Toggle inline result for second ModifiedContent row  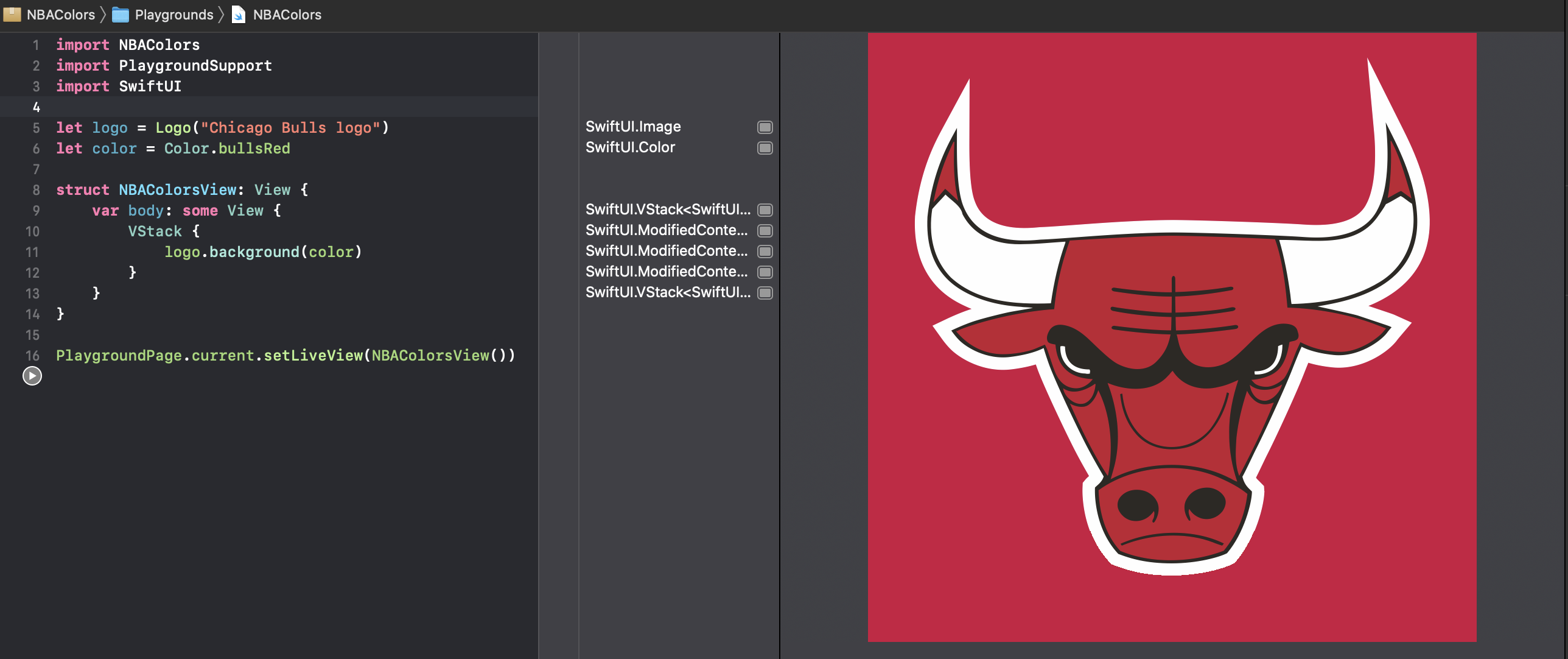point(765,251)
